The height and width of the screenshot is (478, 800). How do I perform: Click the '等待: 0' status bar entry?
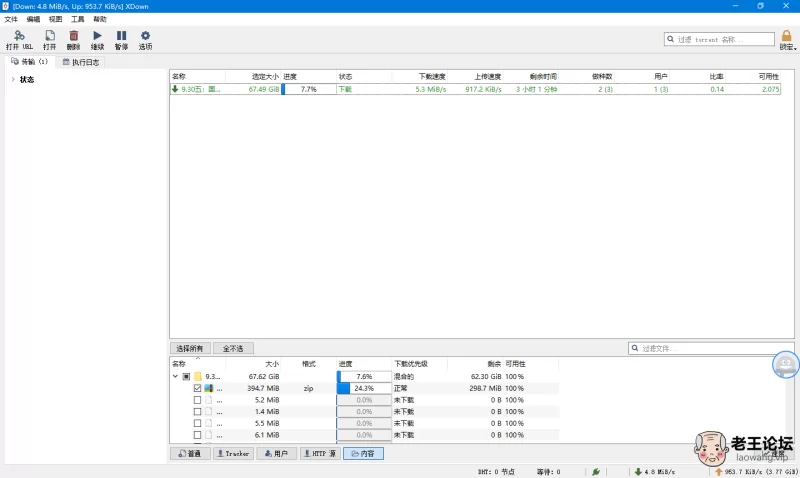(x=548, y=472)
